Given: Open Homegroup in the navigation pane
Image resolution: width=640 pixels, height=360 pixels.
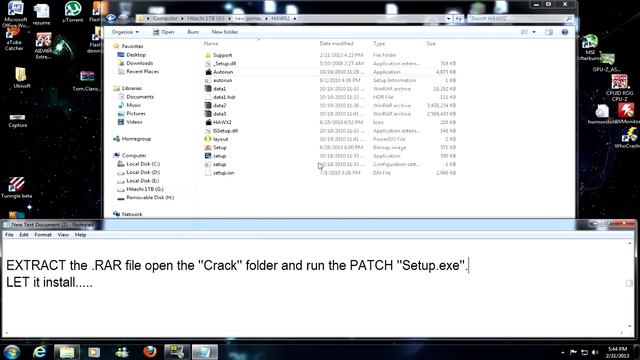Looking at the screenshot, I should pyautogui.click(x=136, y=139).
